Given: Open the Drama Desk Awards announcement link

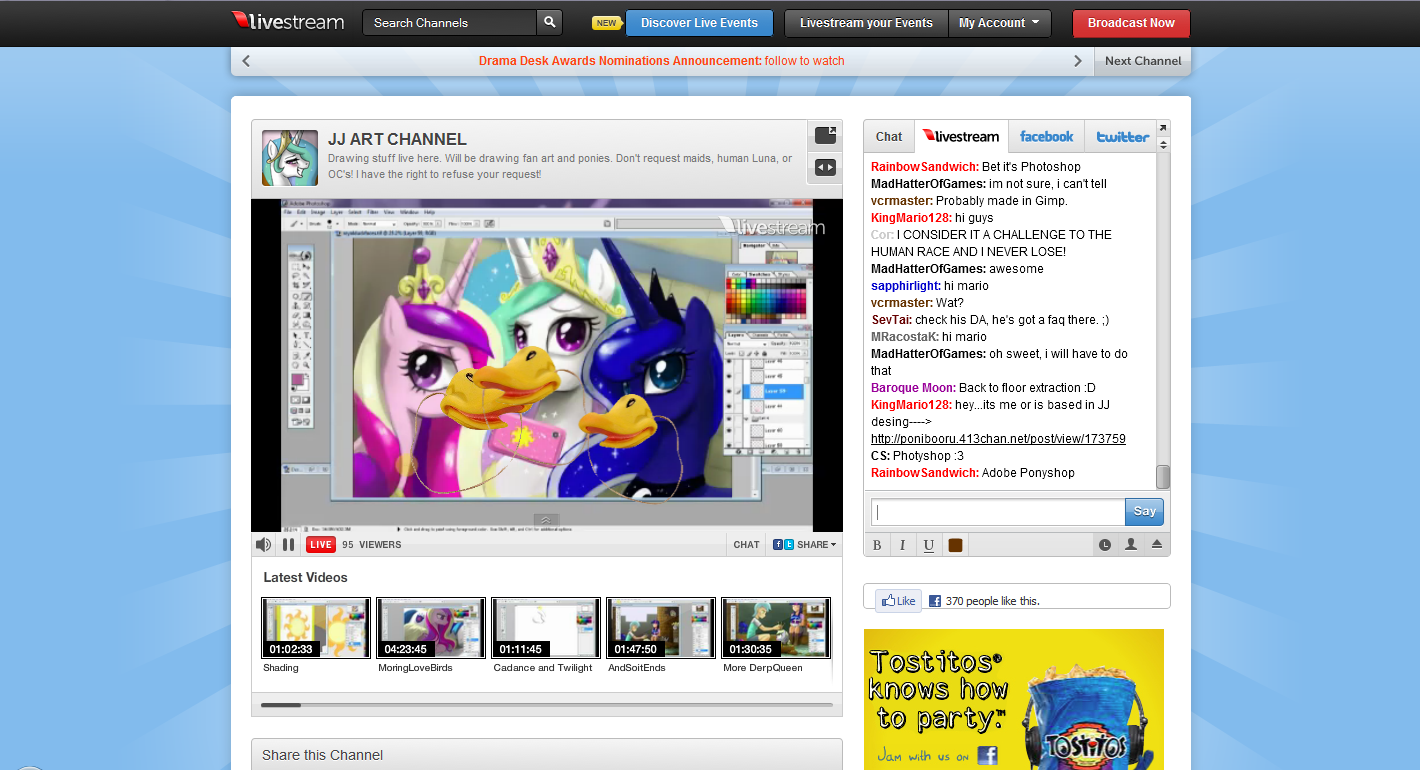Looking at the screenshot, I should click(661, 61).
